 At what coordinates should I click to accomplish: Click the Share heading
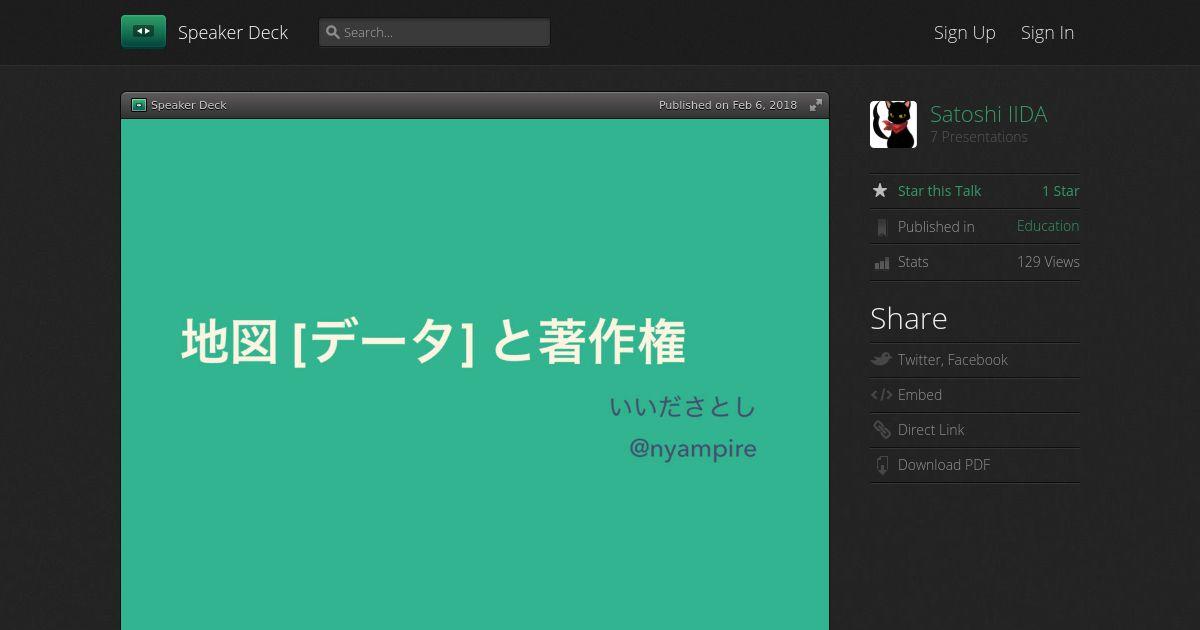pos(908,318)
